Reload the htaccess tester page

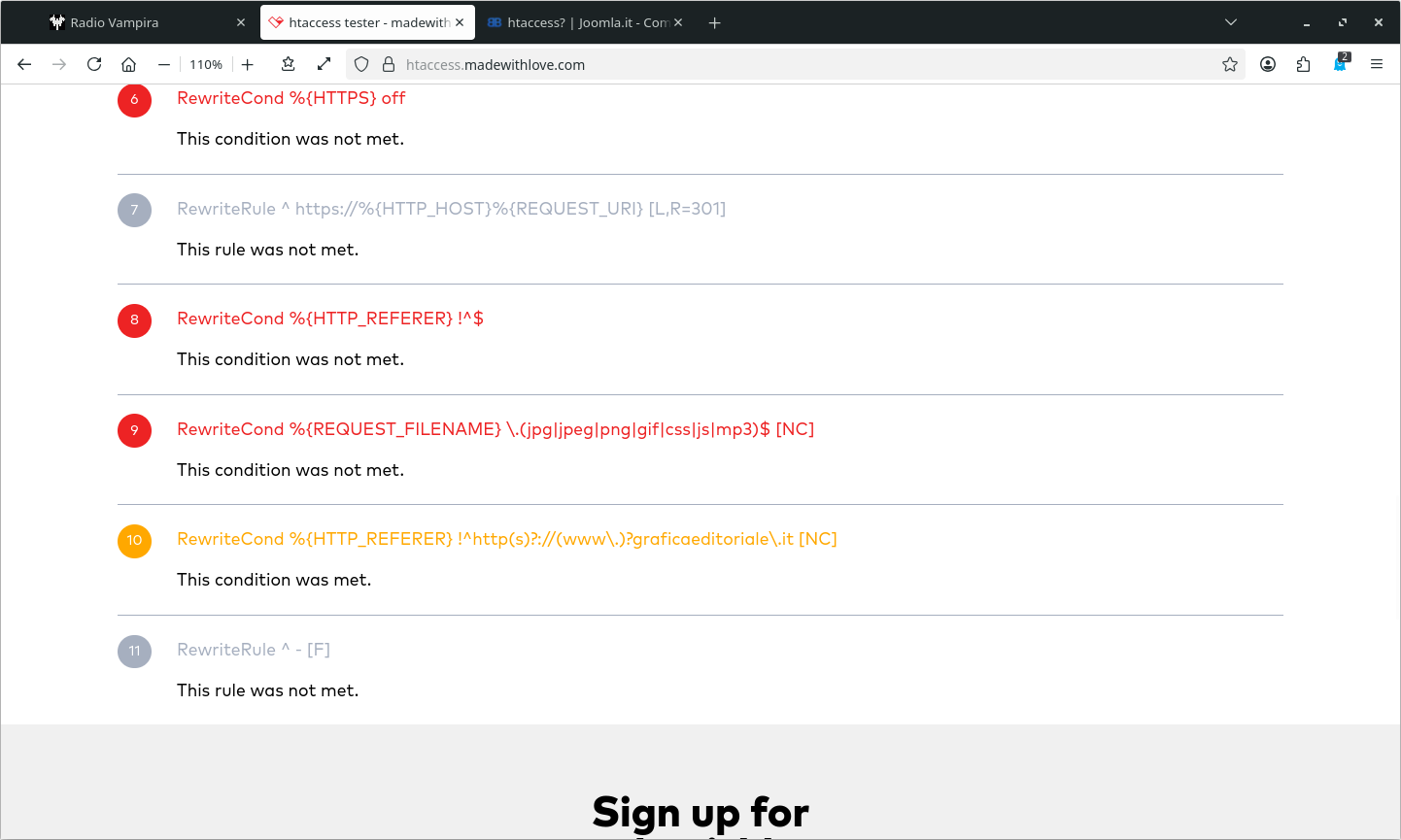tap(94, 64)
